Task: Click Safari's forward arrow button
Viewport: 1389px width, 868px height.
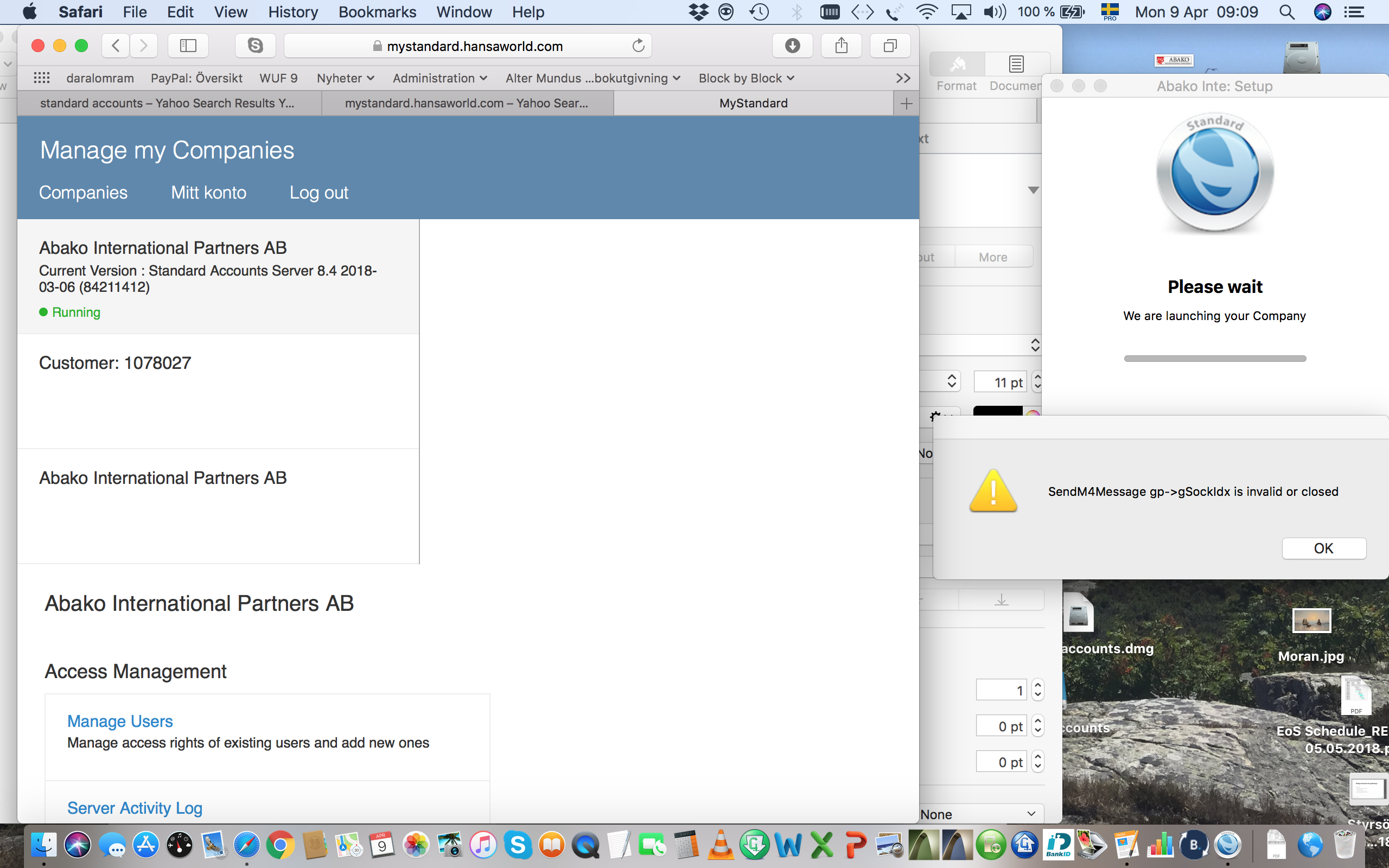Action: tap(143, 46)
